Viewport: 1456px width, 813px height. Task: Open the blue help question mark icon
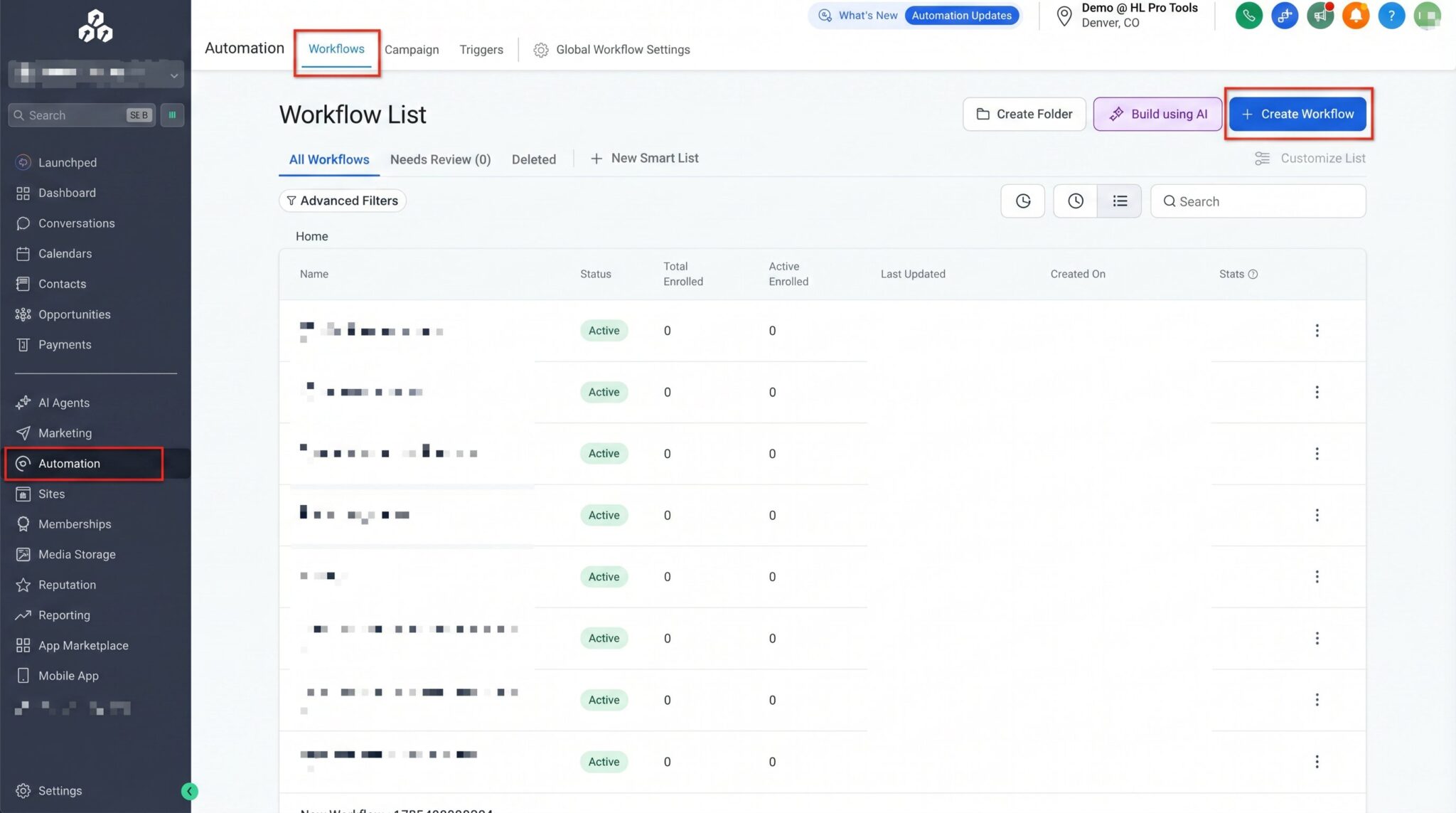tap(1391, 16)
